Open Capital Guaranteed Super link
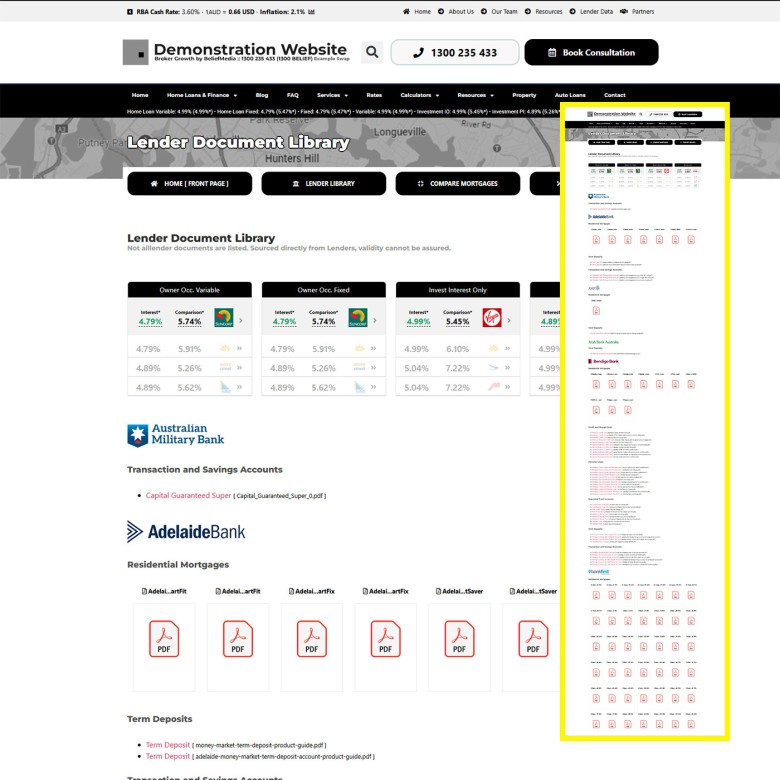Image resolution: width=780 pixels, height=780 pixels. coord(188,495)
